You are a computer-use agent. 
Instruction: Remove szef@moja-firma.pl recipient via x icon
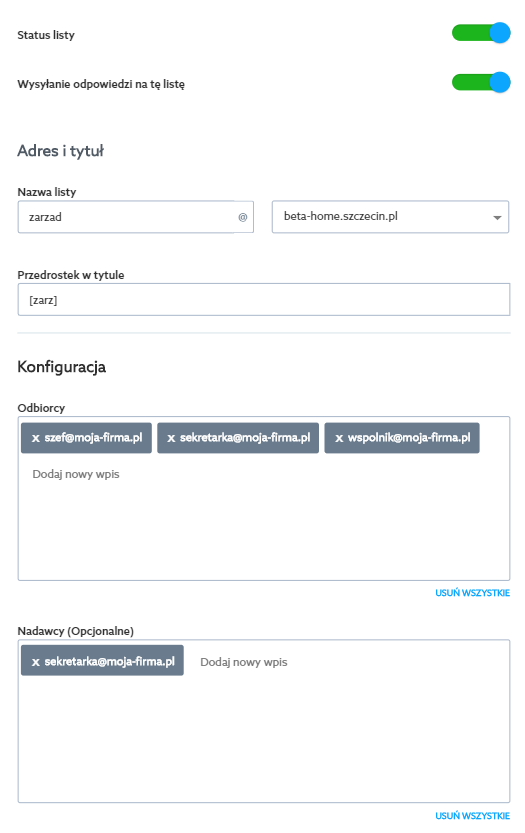pos(36,439)
